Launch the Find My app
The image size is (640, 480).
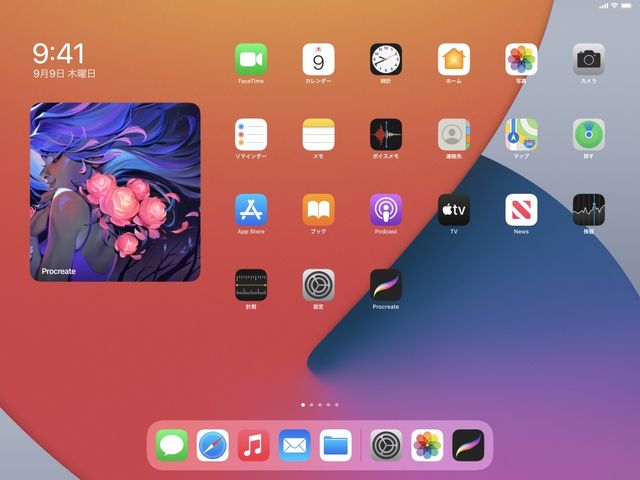(x=589, y=135)
